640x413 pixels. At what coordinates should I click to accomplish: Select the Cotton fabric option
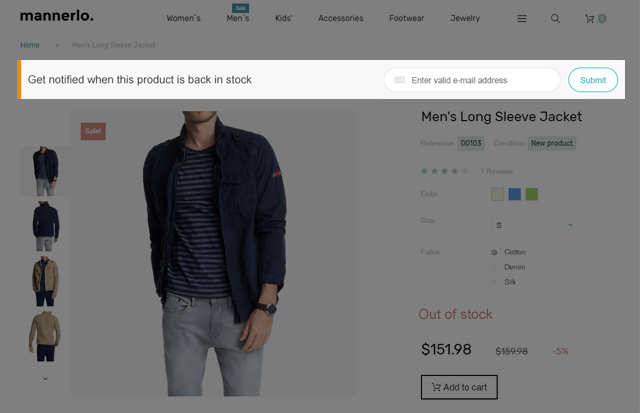point(494,252)
